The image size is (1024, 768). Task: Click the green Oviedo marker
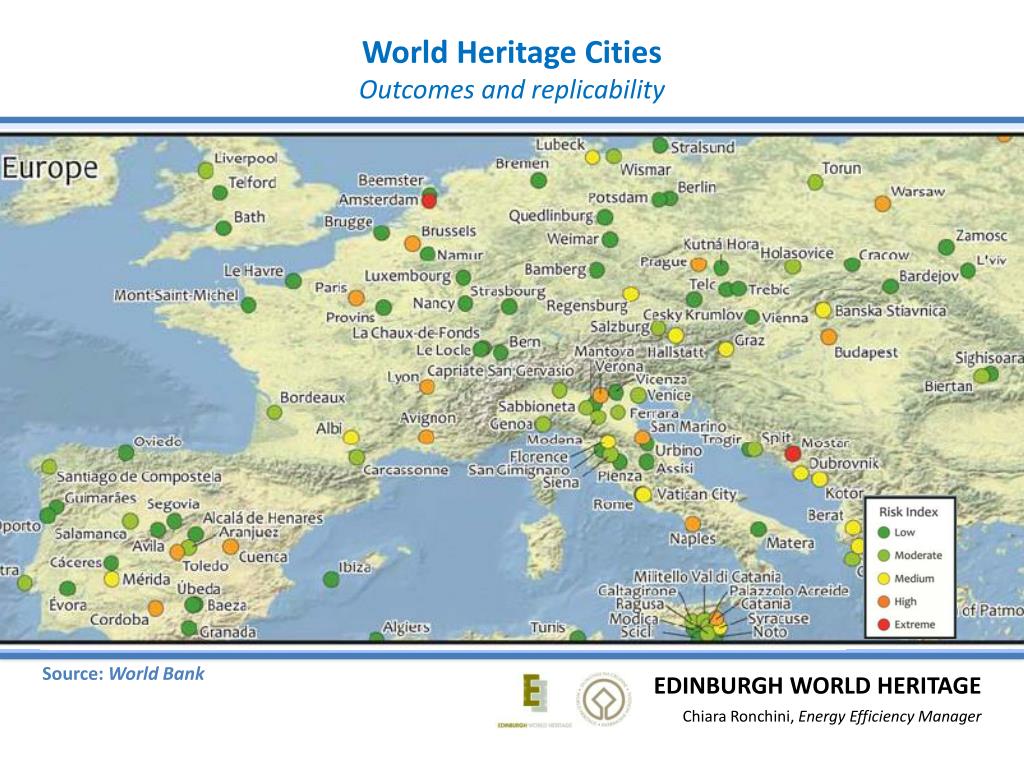[126, 452]
